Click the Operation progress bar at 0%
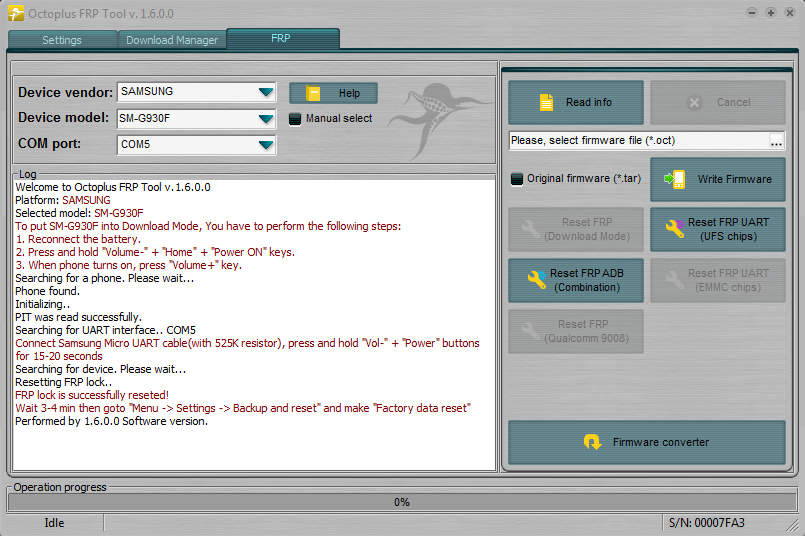Screen dimensions: 805x536 click(402, 502)
